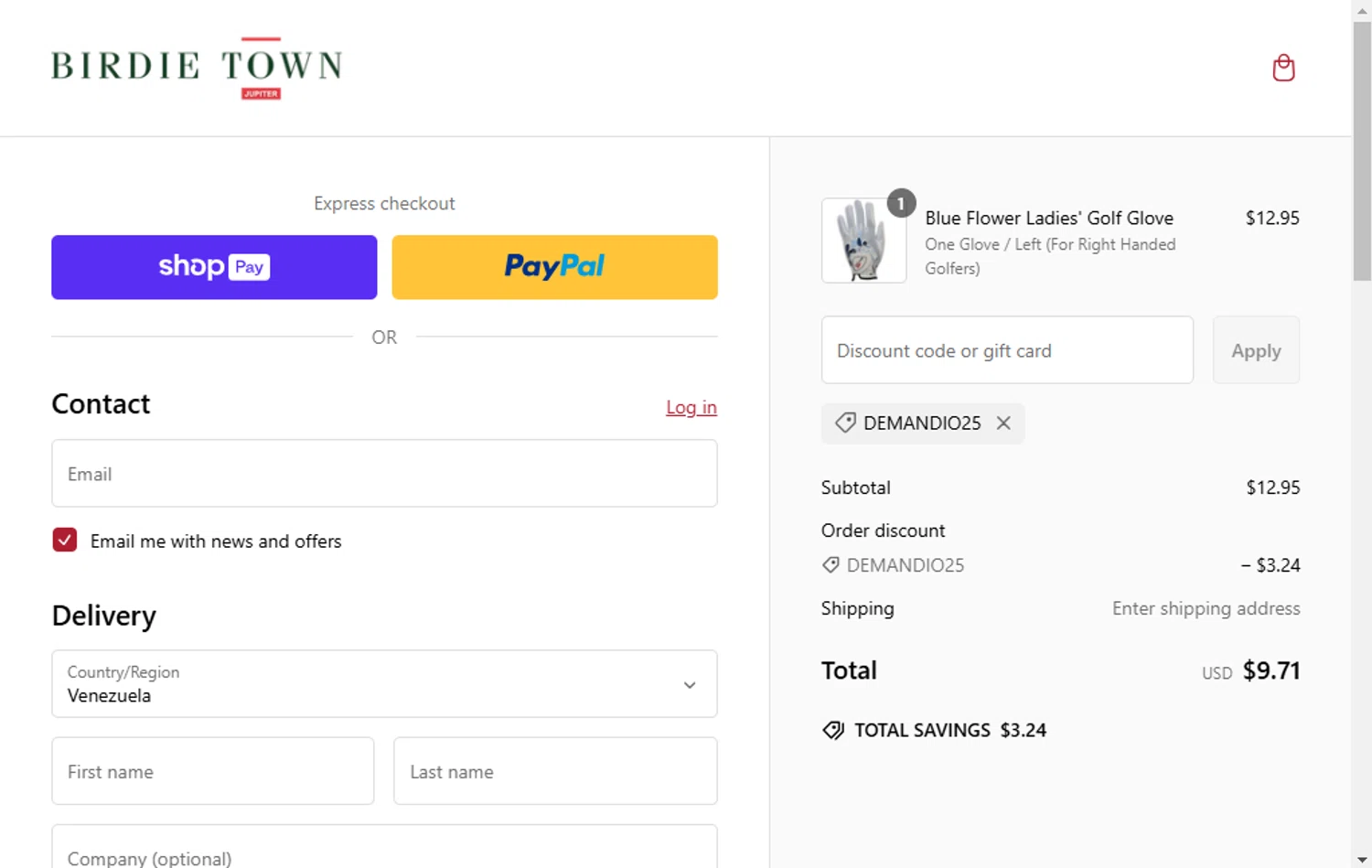Viewport: 1372px width, 868px height.
Task: Focus the Discount code or gift card field
Action: [1007, 350]
